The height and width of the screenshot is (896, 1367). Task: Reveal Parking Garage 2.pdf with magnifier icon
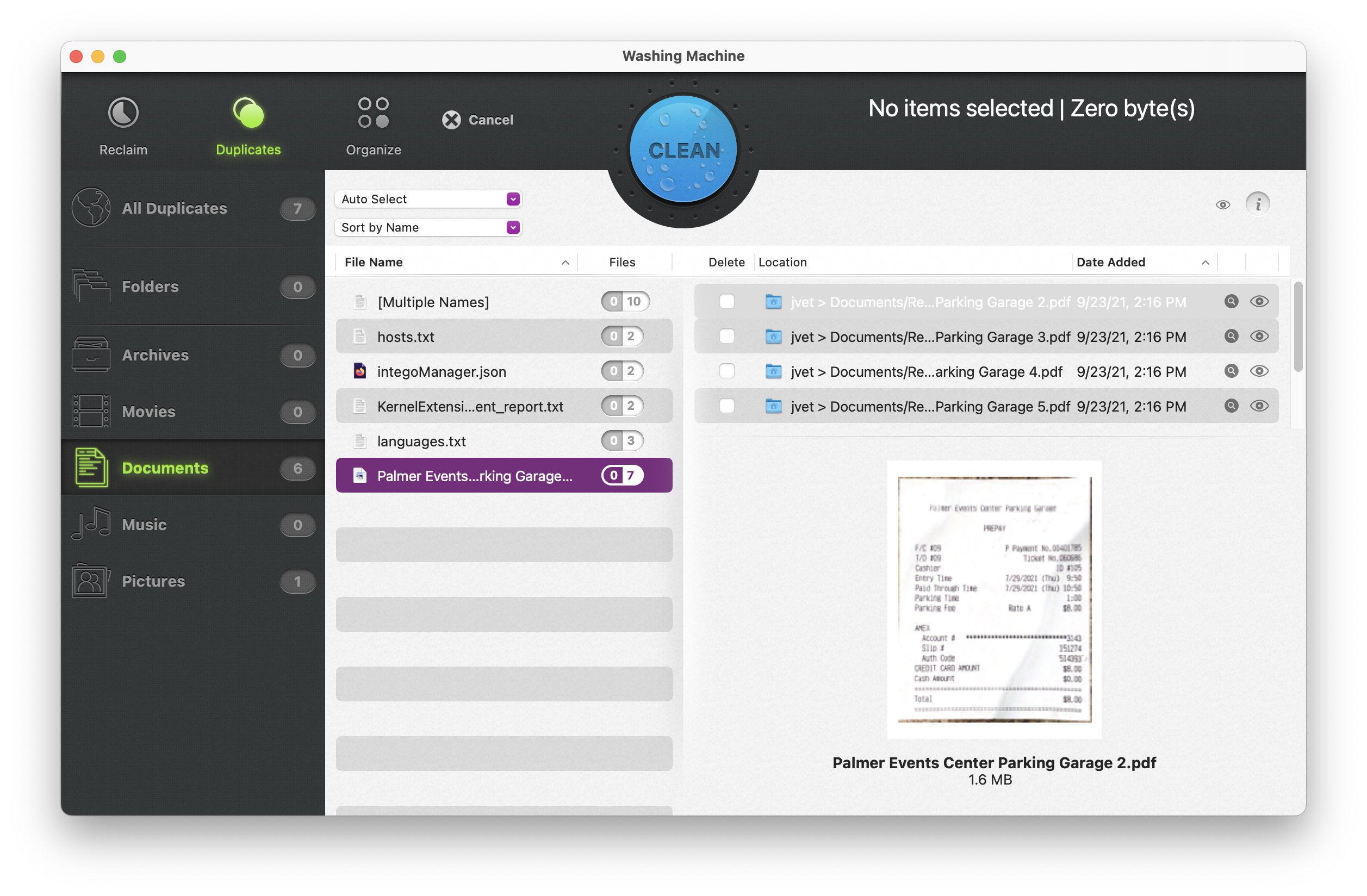coord(1231,302)
